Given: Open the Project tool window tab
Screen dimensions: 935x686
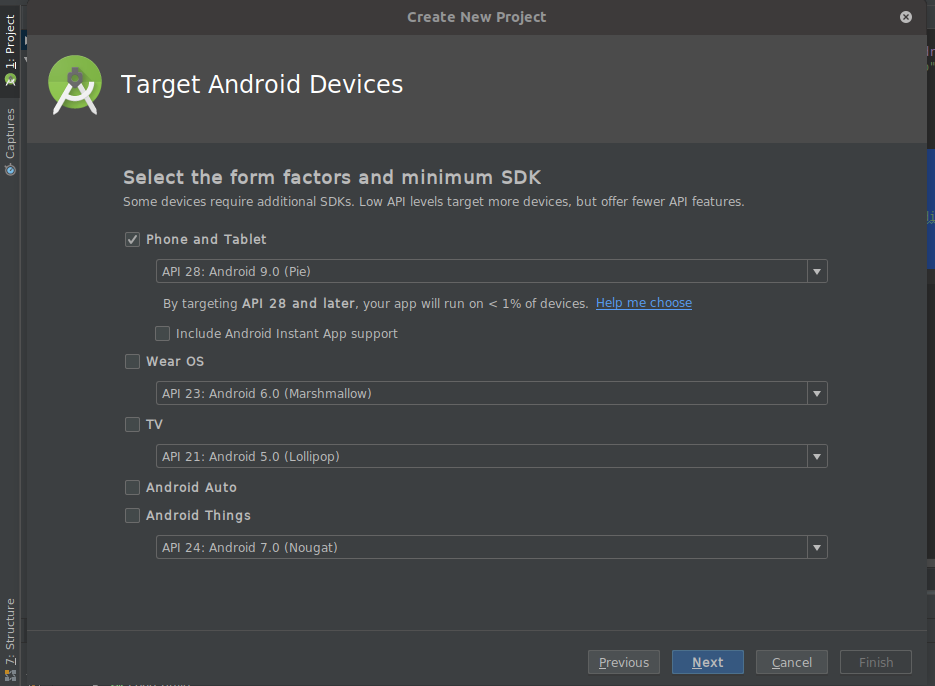Looking at the screenshot, I should pos(10,48).
